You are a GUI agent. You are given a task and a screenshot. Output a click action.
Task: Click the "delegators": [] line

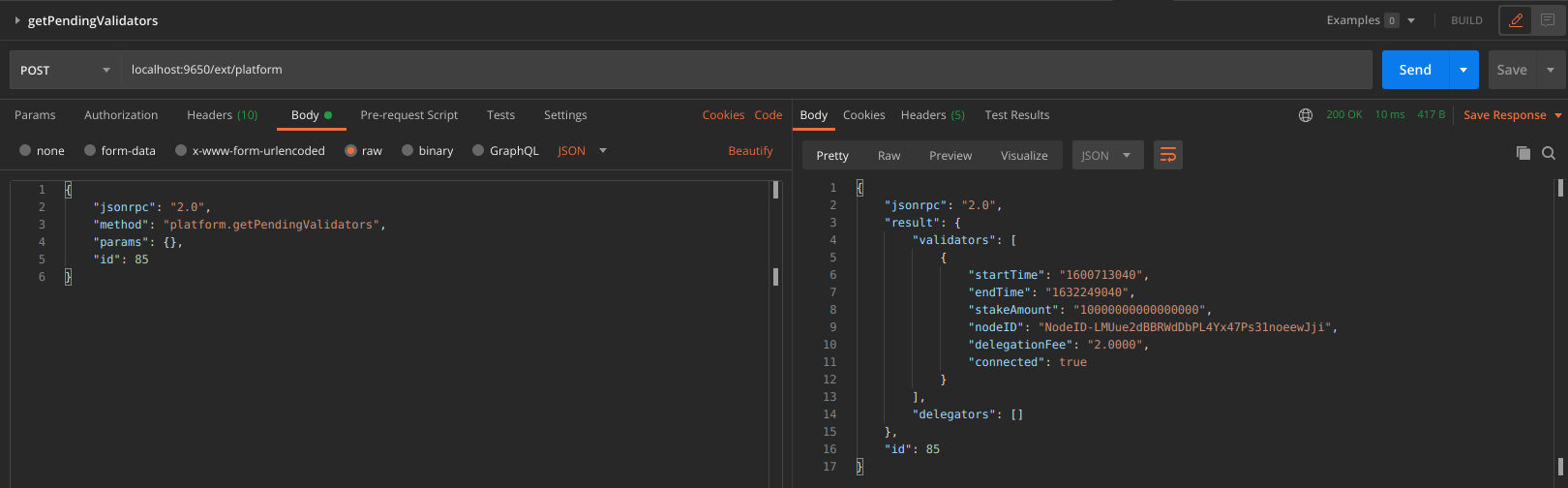tap(968, 414)
